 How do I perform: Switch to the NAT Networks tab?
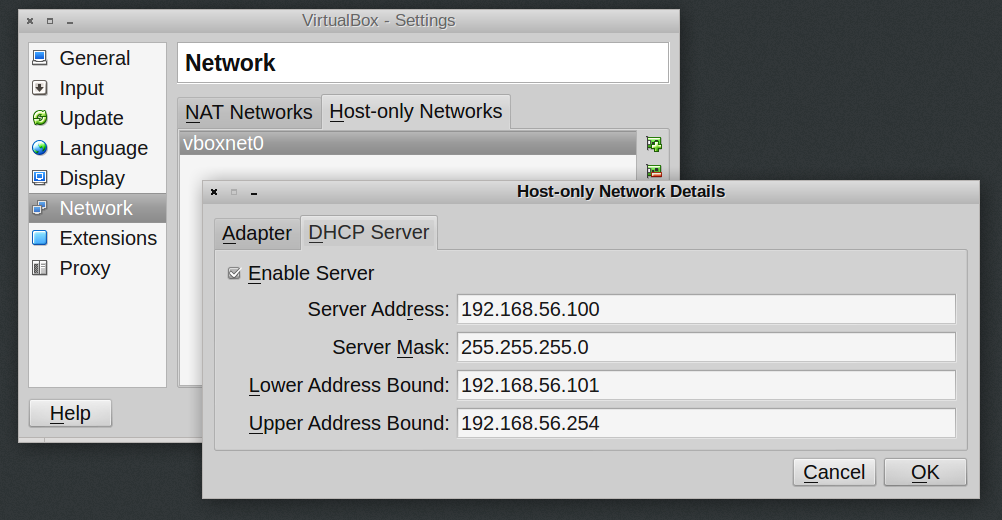tap(249, 112)
